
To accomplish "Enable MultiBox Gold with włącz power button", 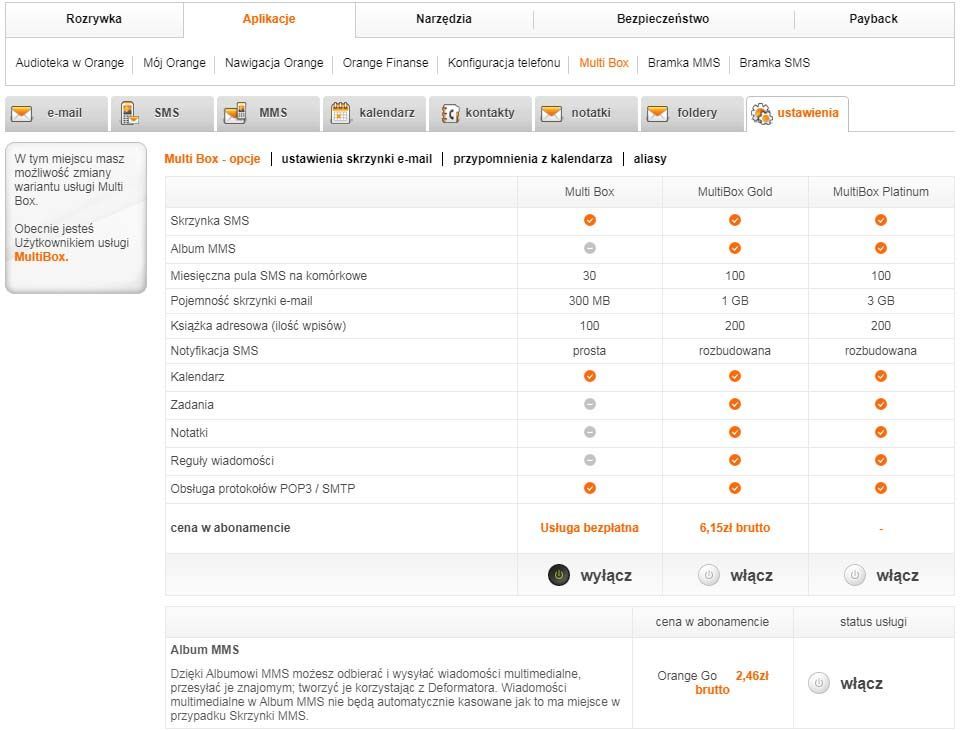I will pyautogui.click(x=709, y=575).
